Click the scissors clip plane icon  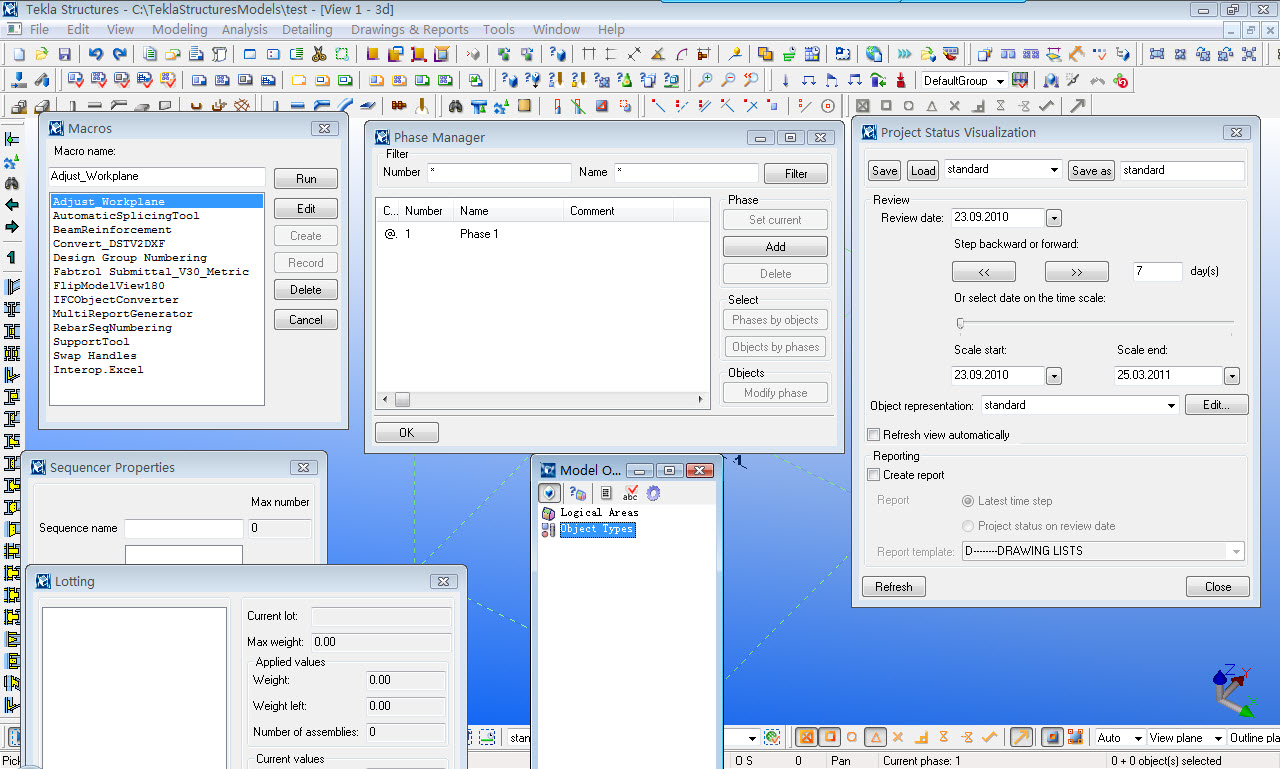click(x=320, y=54)
